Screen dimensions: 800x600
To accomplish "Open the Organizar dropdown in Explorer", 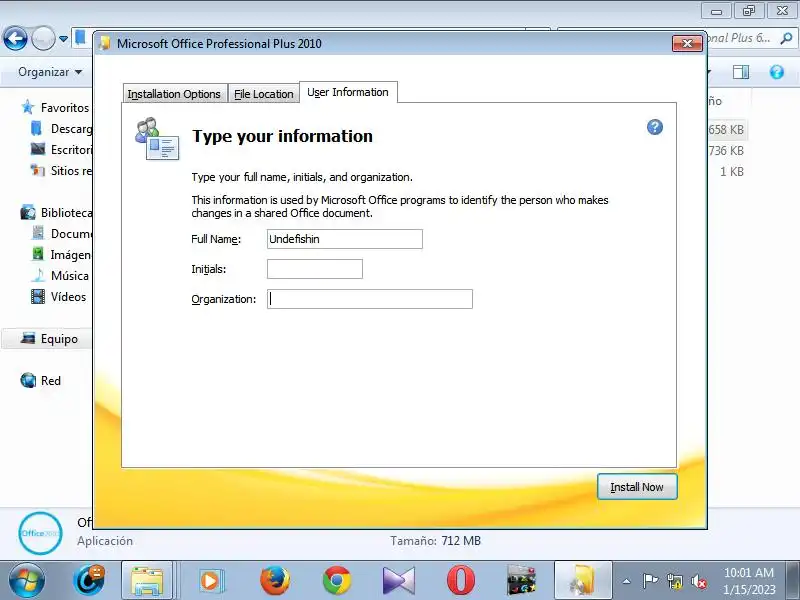I will coord(49,72).
